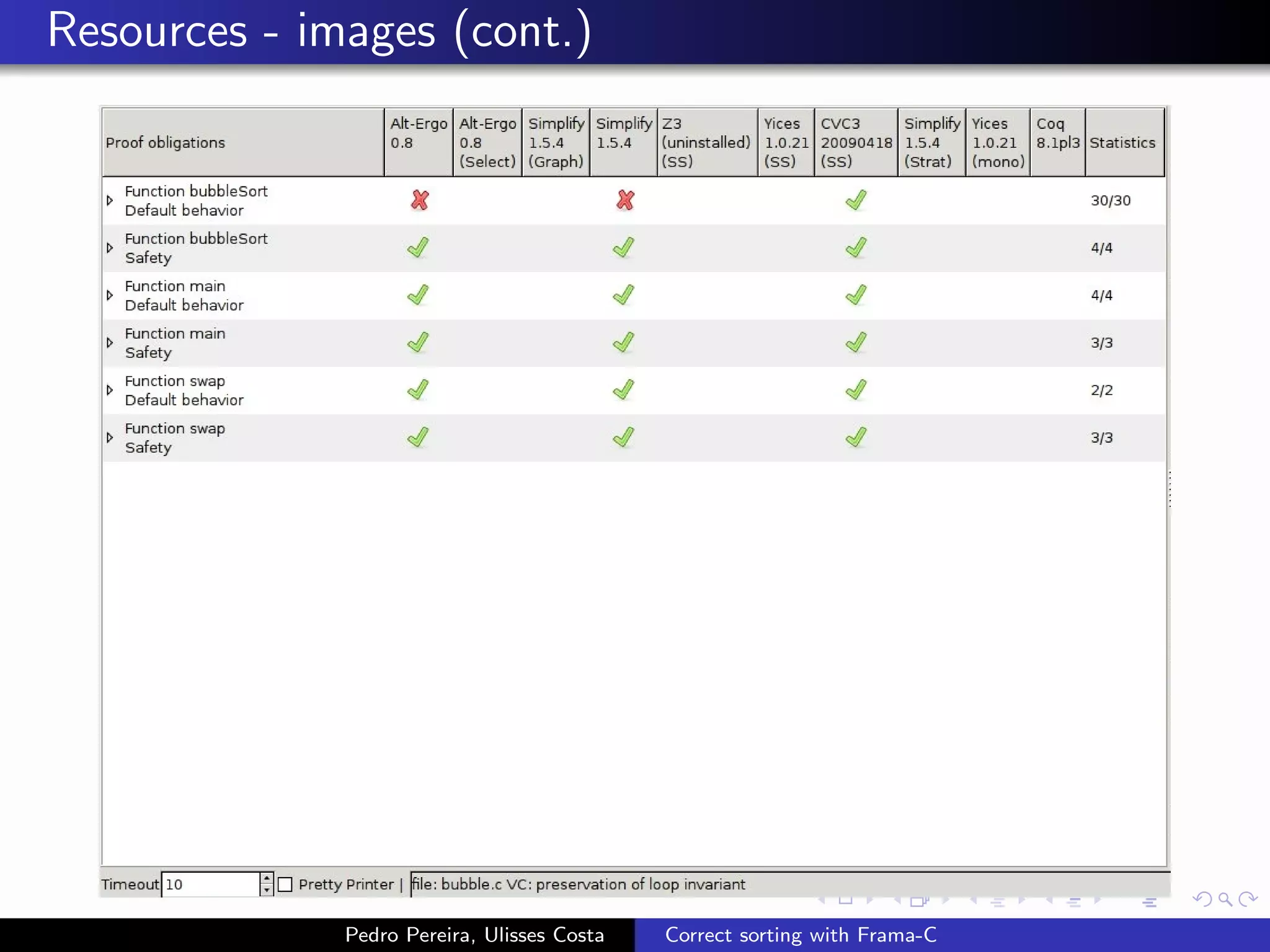This screenshot has height=952, width=1270.
Task: Click the Coq 8.1pl3 column header
Action: click(x=1058, y=143)
